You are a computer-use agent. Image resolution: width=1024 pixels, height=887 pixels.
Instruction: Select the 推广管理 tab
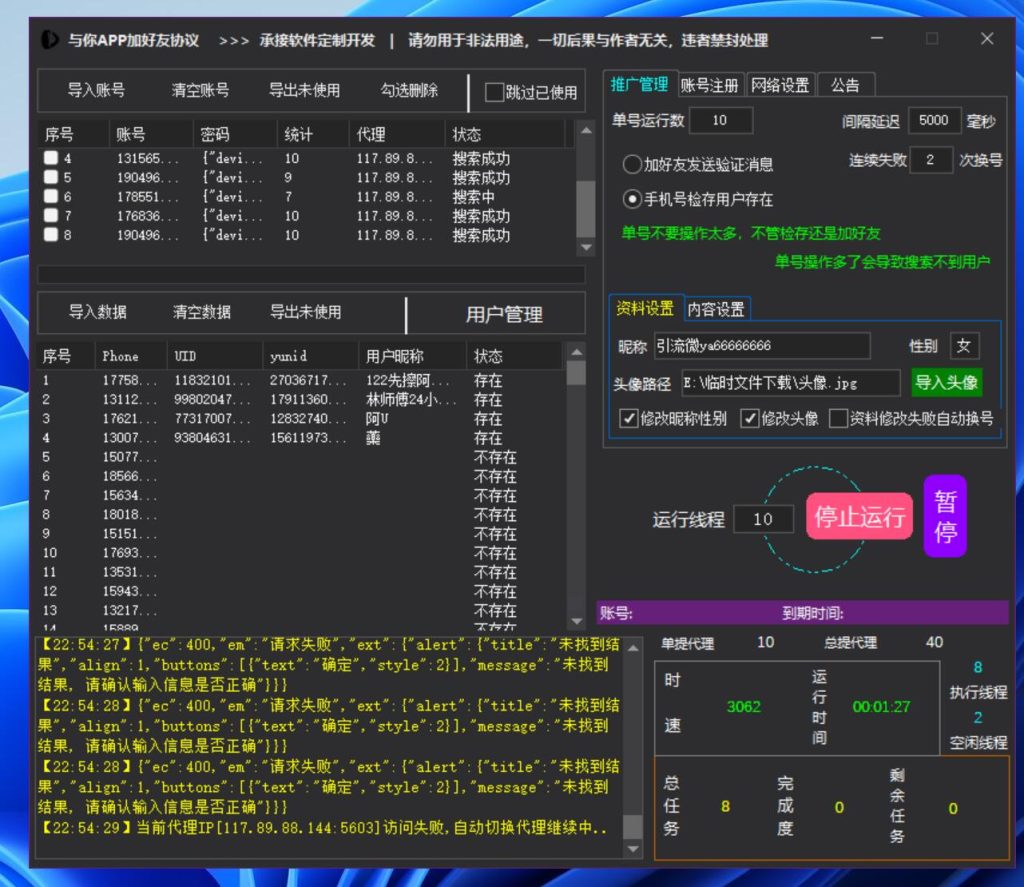tap(637, 84)
